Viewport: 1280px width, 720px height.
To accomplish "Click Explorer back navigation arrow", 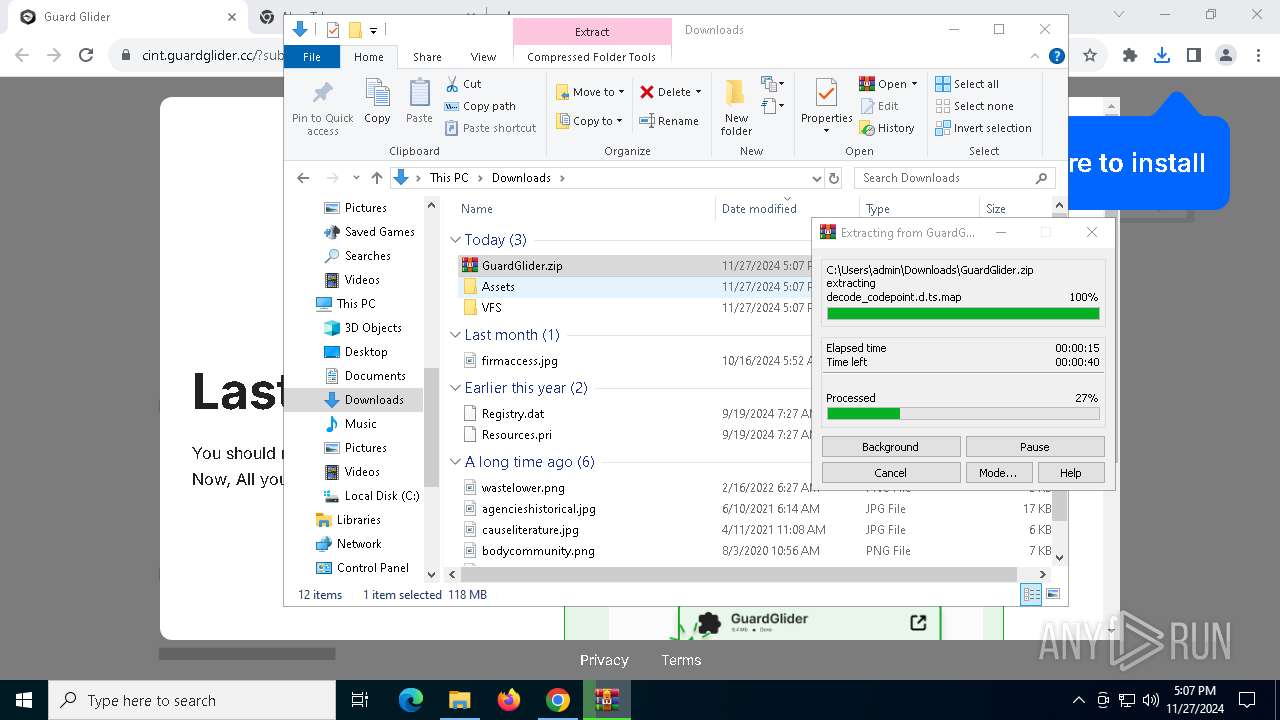I will coord(303,178).
